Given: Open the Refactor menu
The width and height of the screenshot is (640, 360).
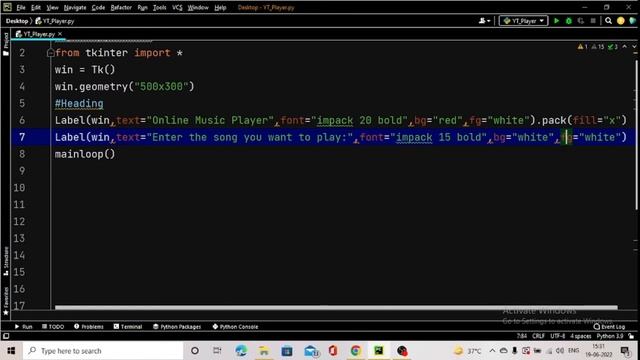Looking at the screenshot, I should pyautogui.click(x=121, y=7).
